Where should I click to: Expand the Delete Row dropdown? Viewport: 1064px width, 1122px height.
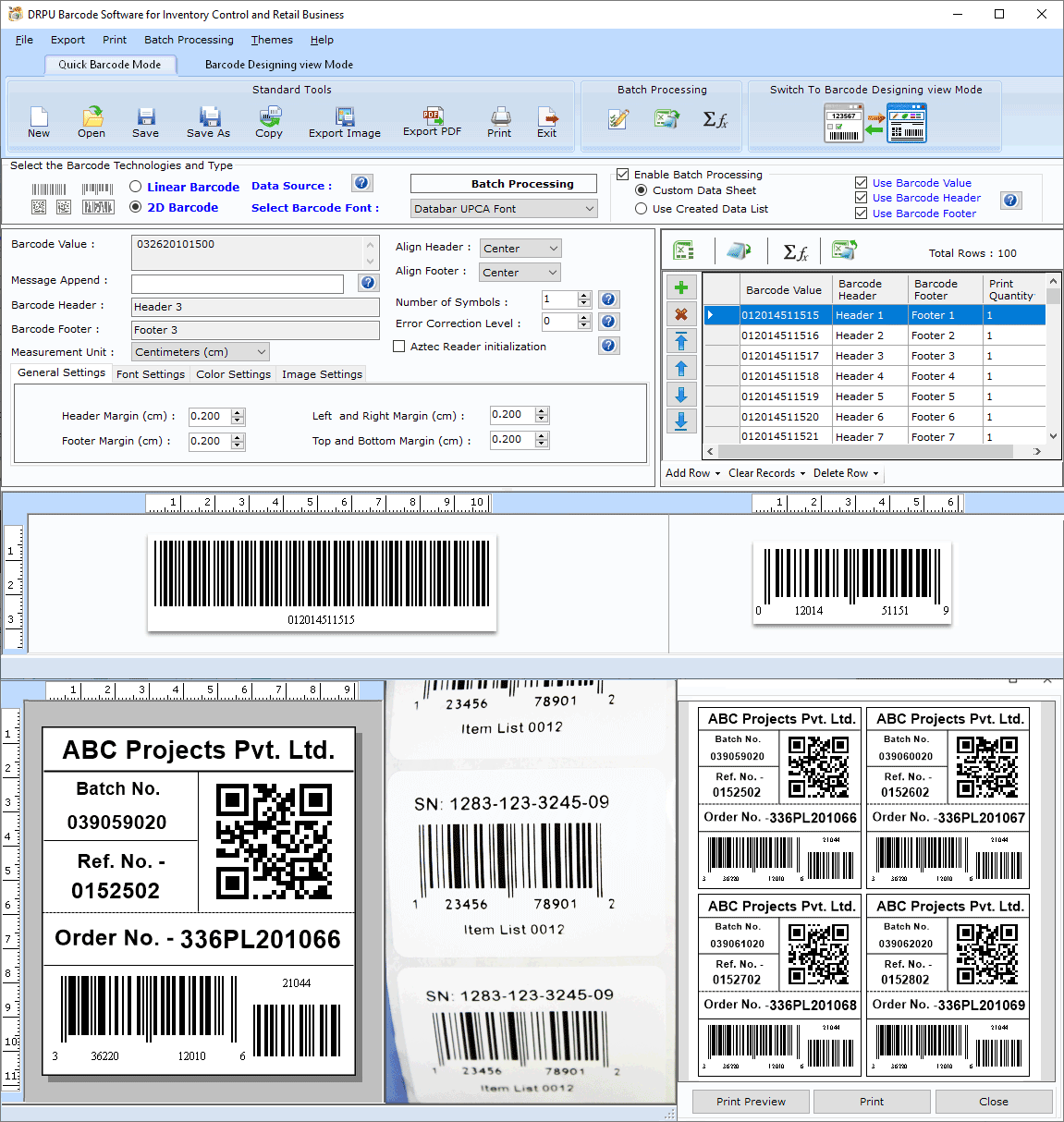pos(845,473)
